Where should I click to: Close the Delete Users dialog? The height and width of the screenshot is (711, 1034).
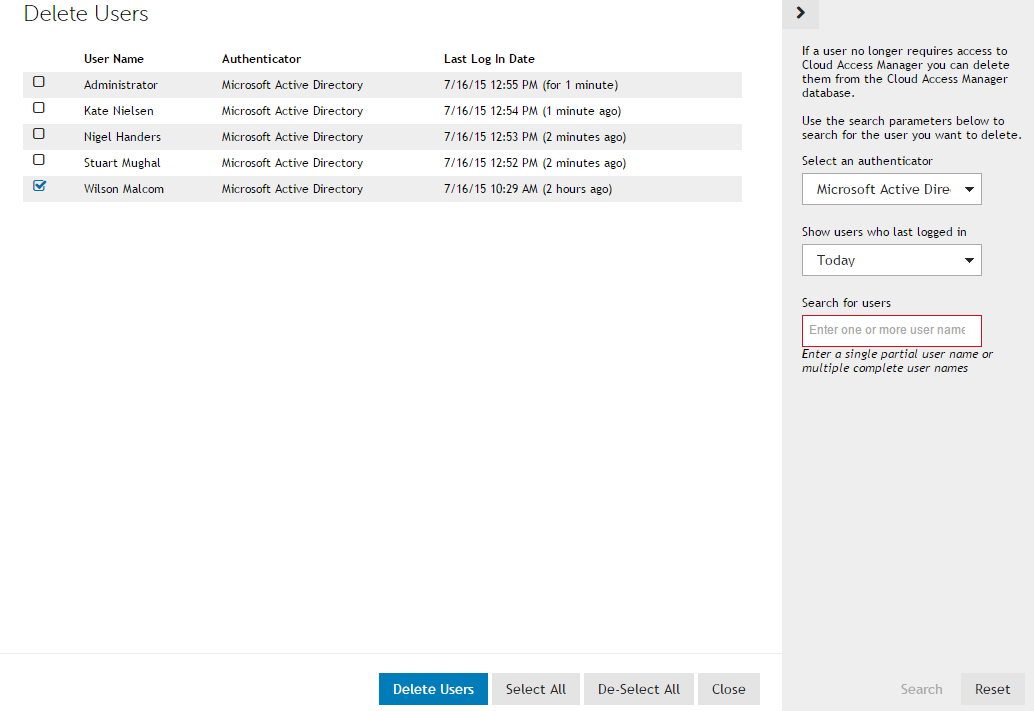pyautogui.click(x=728, y=689)
